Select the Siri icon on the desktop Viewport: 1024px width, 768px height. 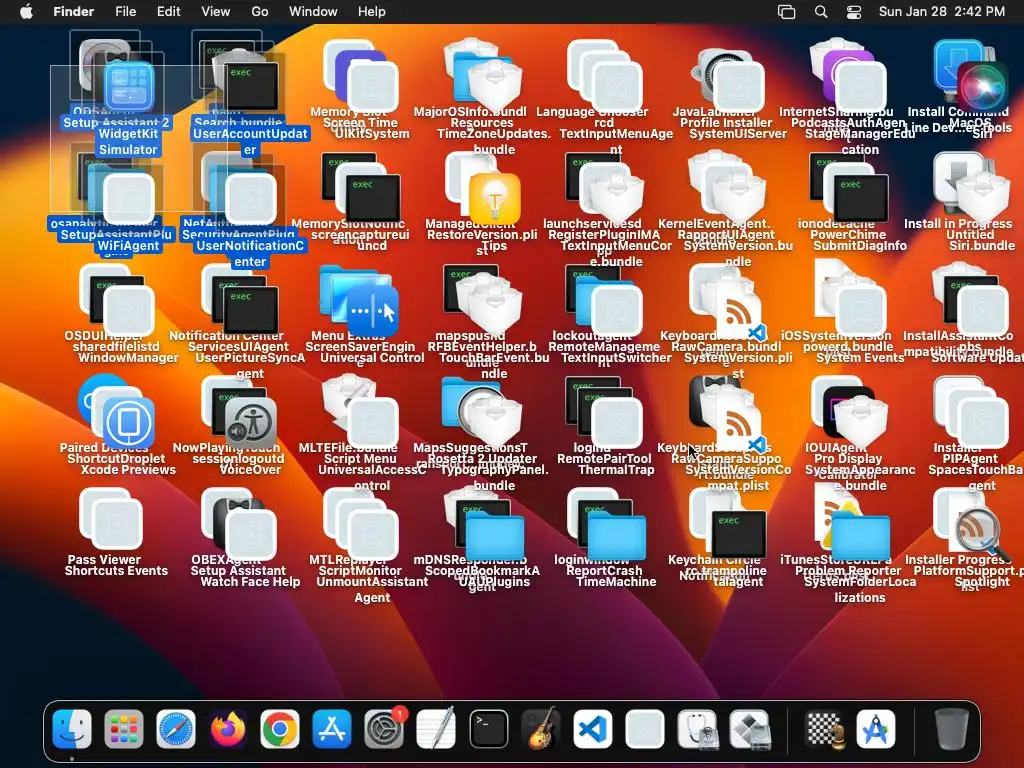tap(982, 87)
